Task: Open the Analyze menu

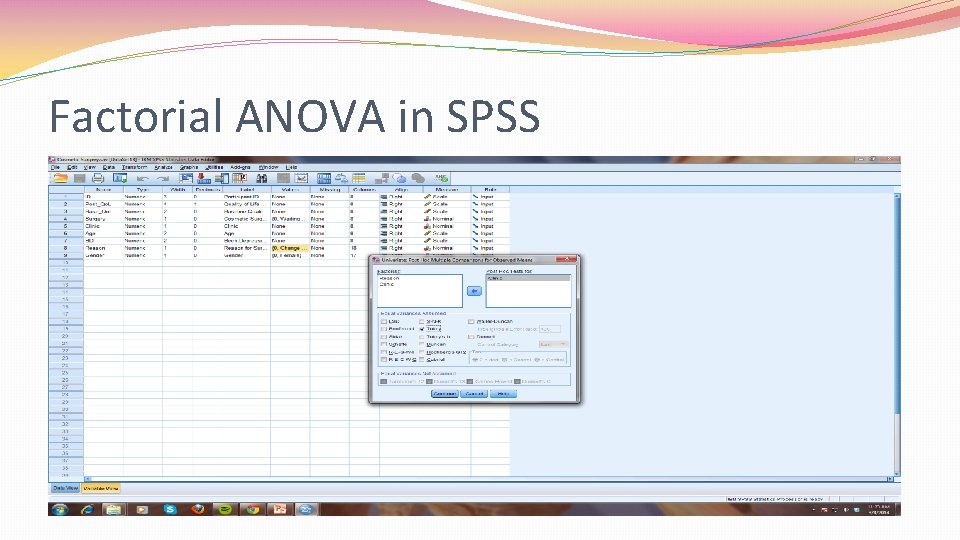Action: point(163,167)
